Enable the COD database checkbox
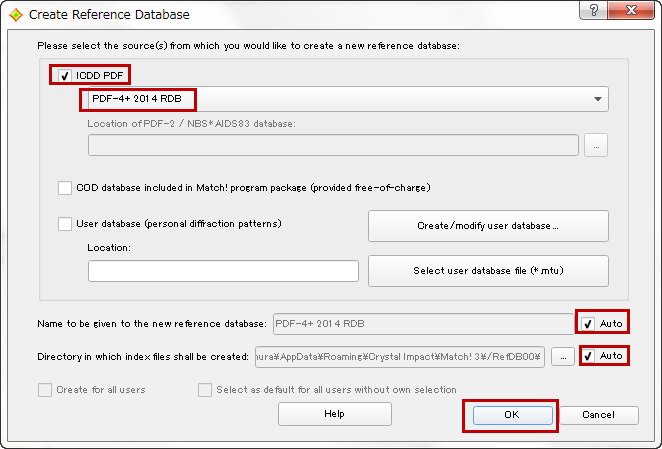The image size is (662, 449). (x=65, y=188)
